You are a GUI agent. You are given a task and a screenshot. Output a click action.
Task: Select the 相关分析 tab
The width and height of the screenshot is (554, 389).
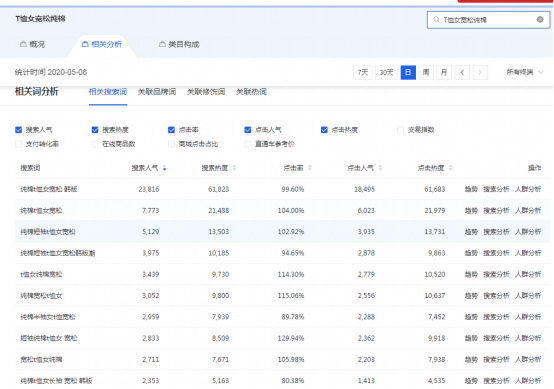(x=102, y=45)
